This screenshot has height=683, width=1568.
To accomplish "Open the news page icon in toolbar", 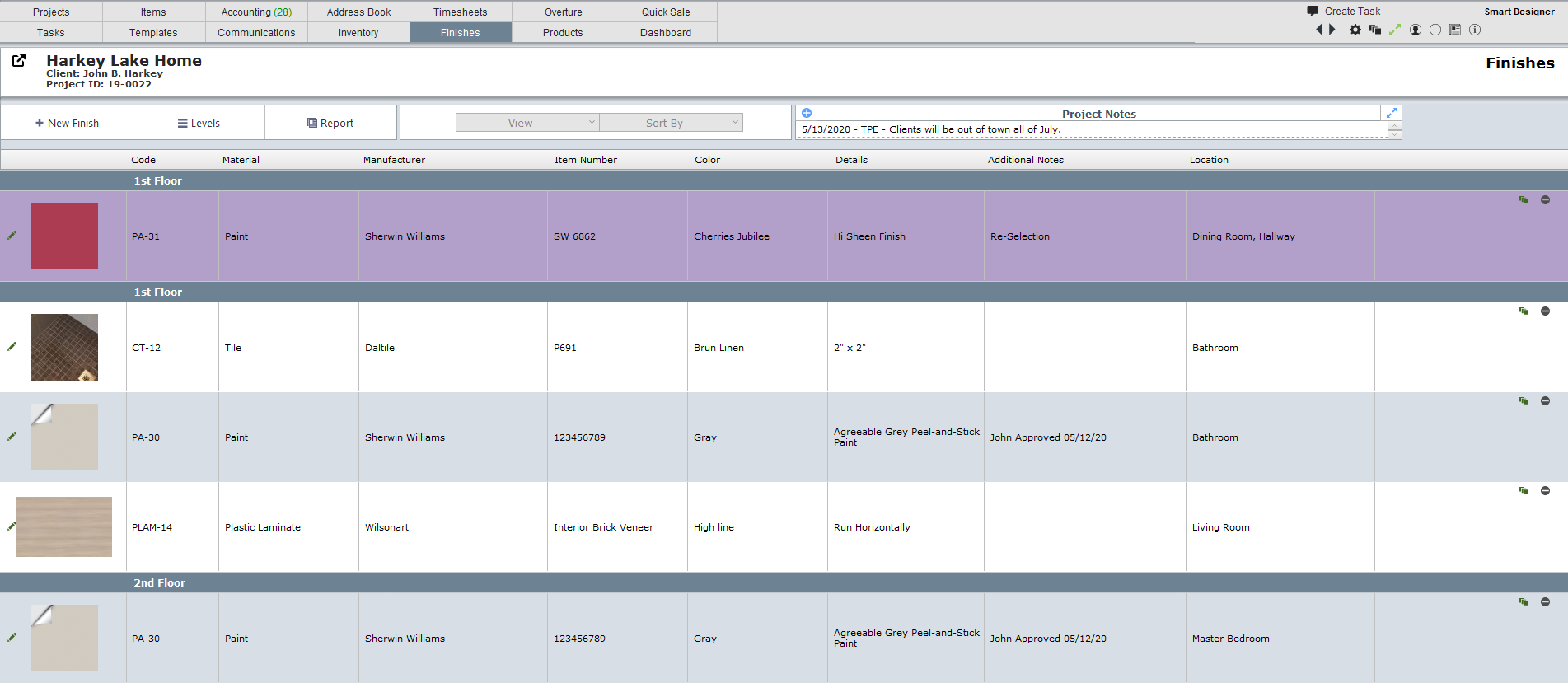I will coord(1455,30).
